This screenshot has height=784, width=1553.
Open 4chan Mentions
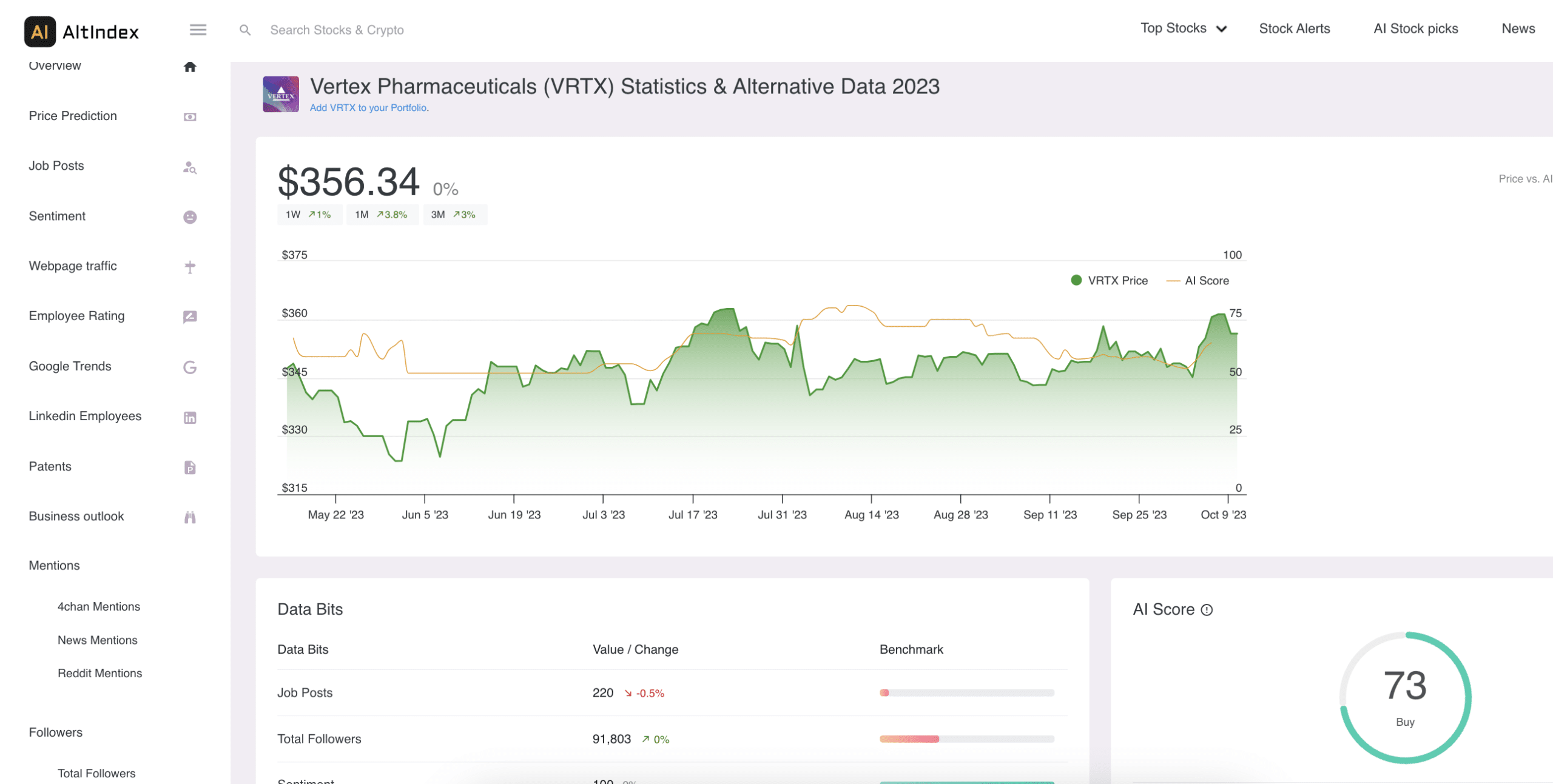pyautogui.click(x=99, y=607)
